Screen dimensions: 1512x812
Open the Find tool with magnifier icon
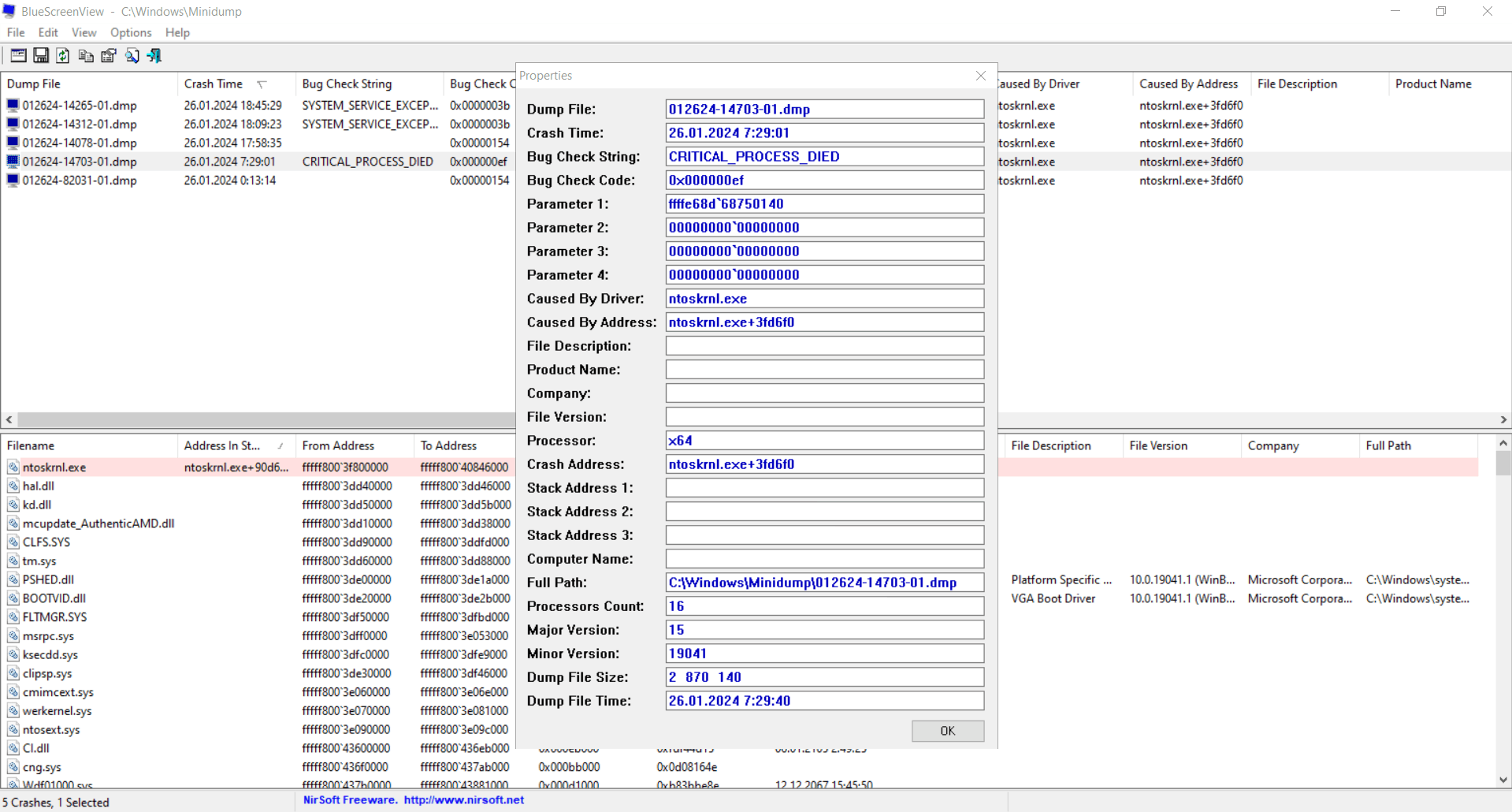coord(132,55)
